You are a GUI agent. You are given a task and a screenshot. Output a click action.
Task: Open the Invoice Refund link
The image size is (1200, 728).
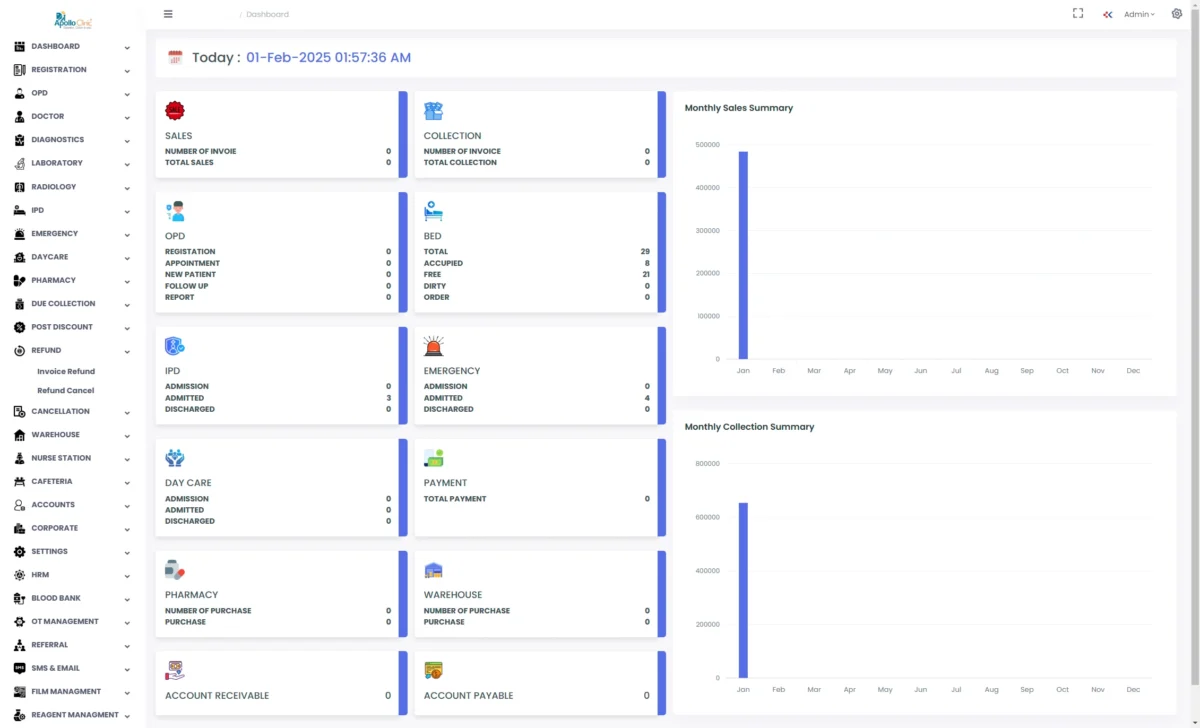(66, 371)
